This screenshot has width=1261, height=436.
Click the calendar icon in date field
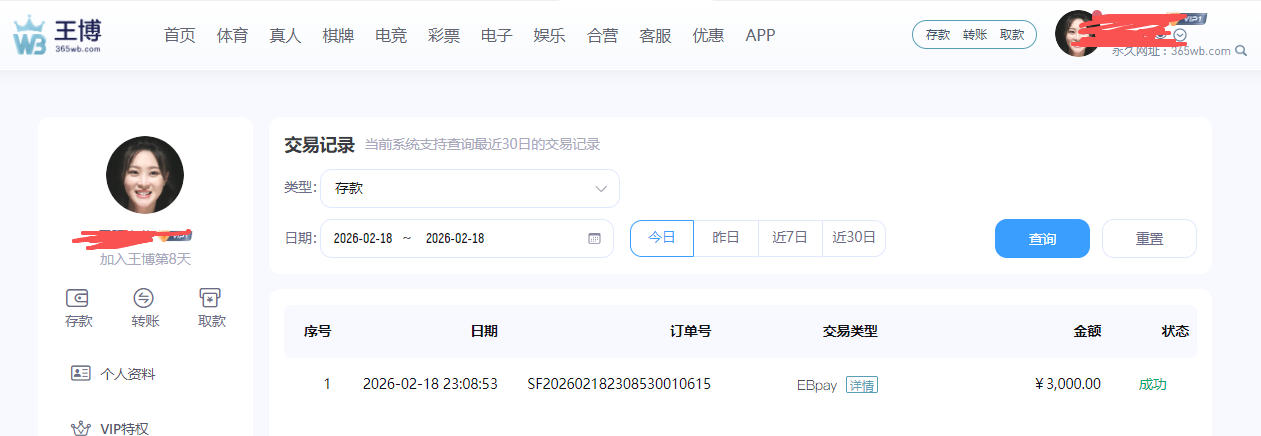point(594,239)
